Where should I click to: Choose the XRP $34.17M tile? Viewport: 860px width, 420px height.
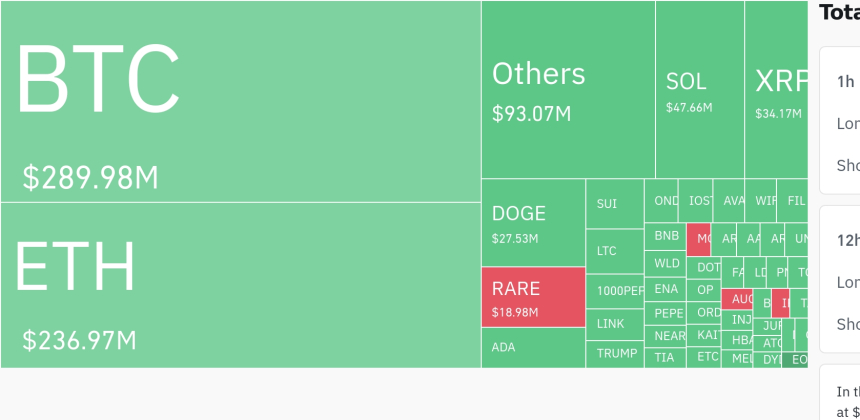[776, 89]
